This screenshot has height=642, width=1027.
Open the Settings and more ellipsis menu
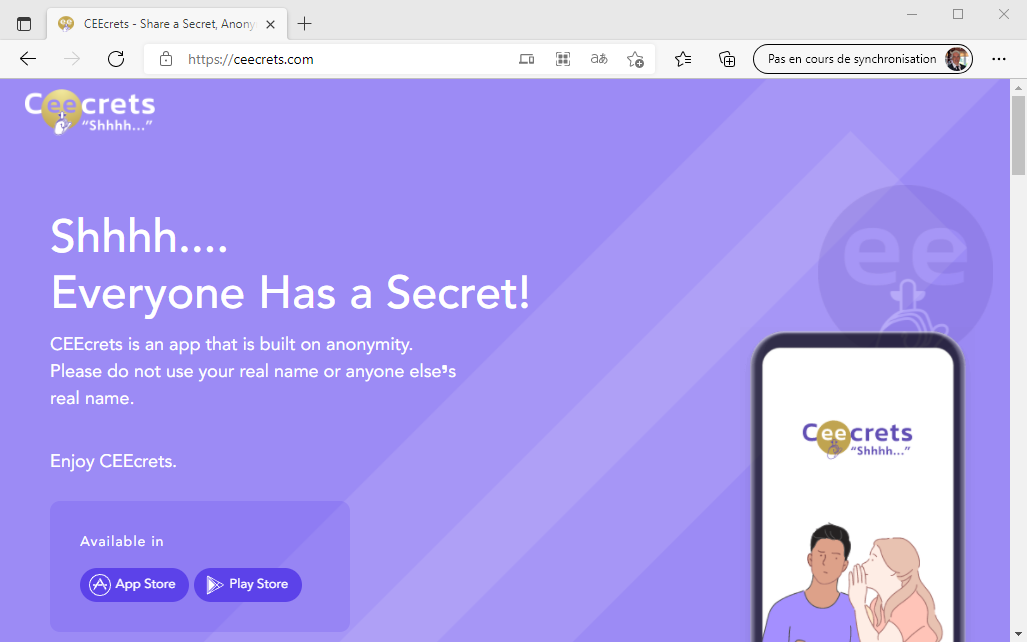coord(999,59)
